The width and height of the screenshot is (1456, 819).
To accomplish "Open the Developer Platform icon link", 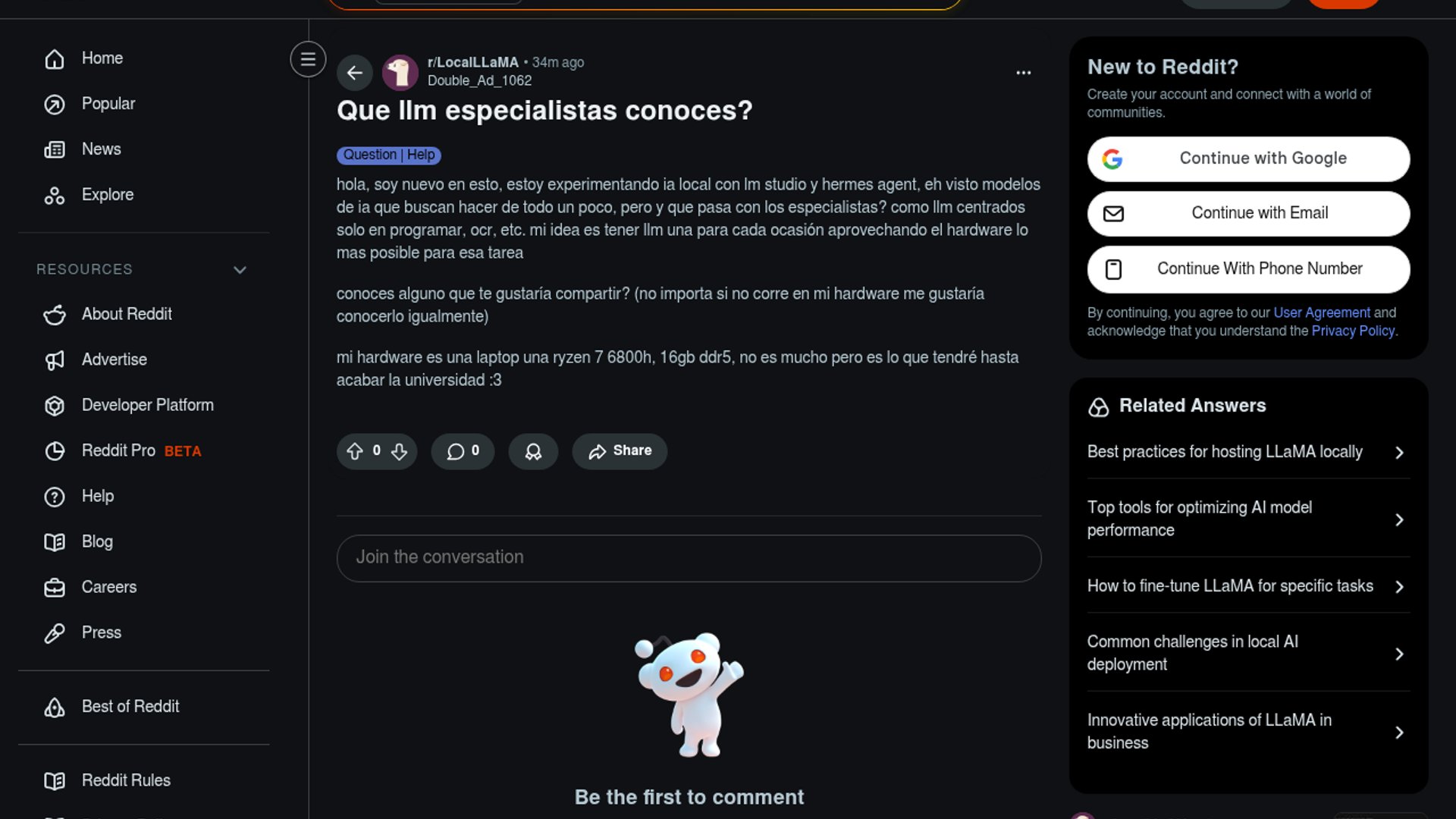I will click(55, 406).
